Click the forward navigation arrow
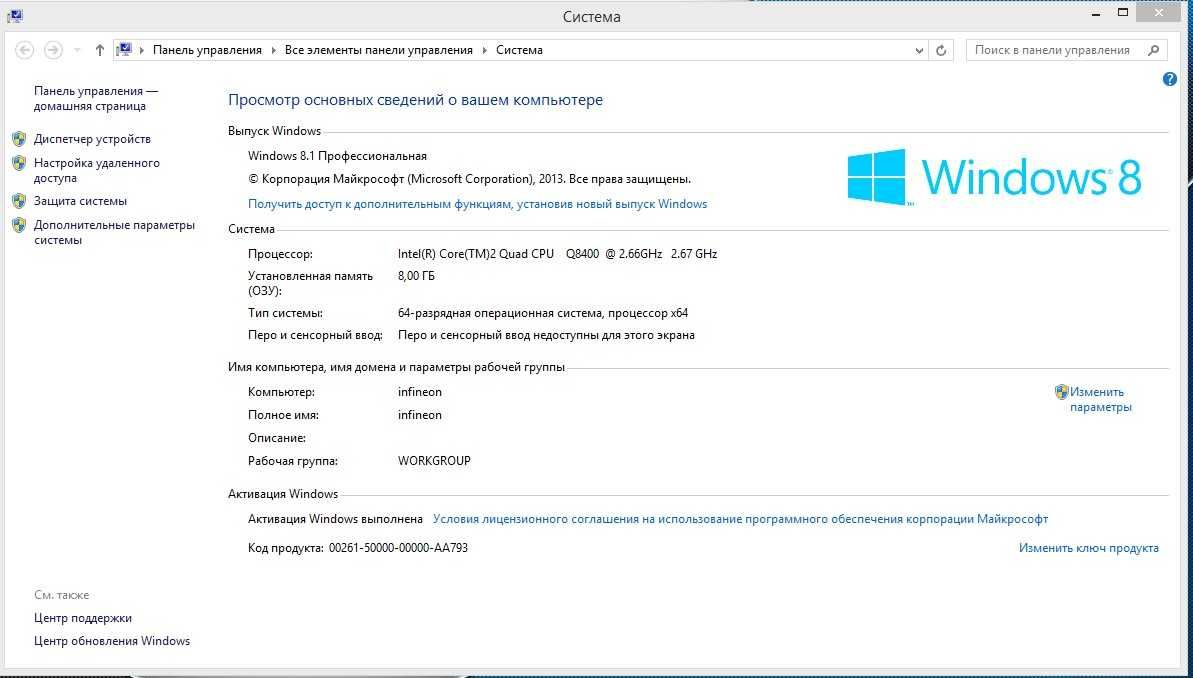Screen dimensions: 1193x678 pyautogui.click(x=53, y=50)
